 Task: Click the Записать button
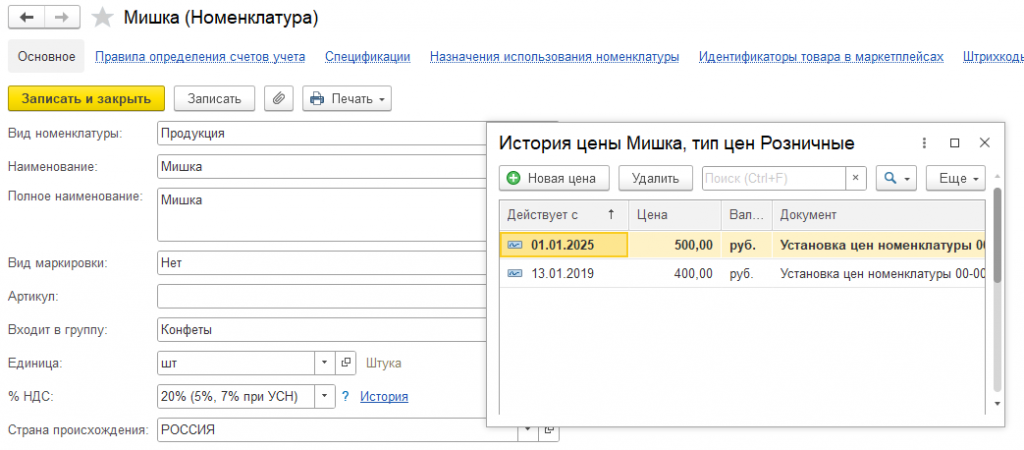214,99
